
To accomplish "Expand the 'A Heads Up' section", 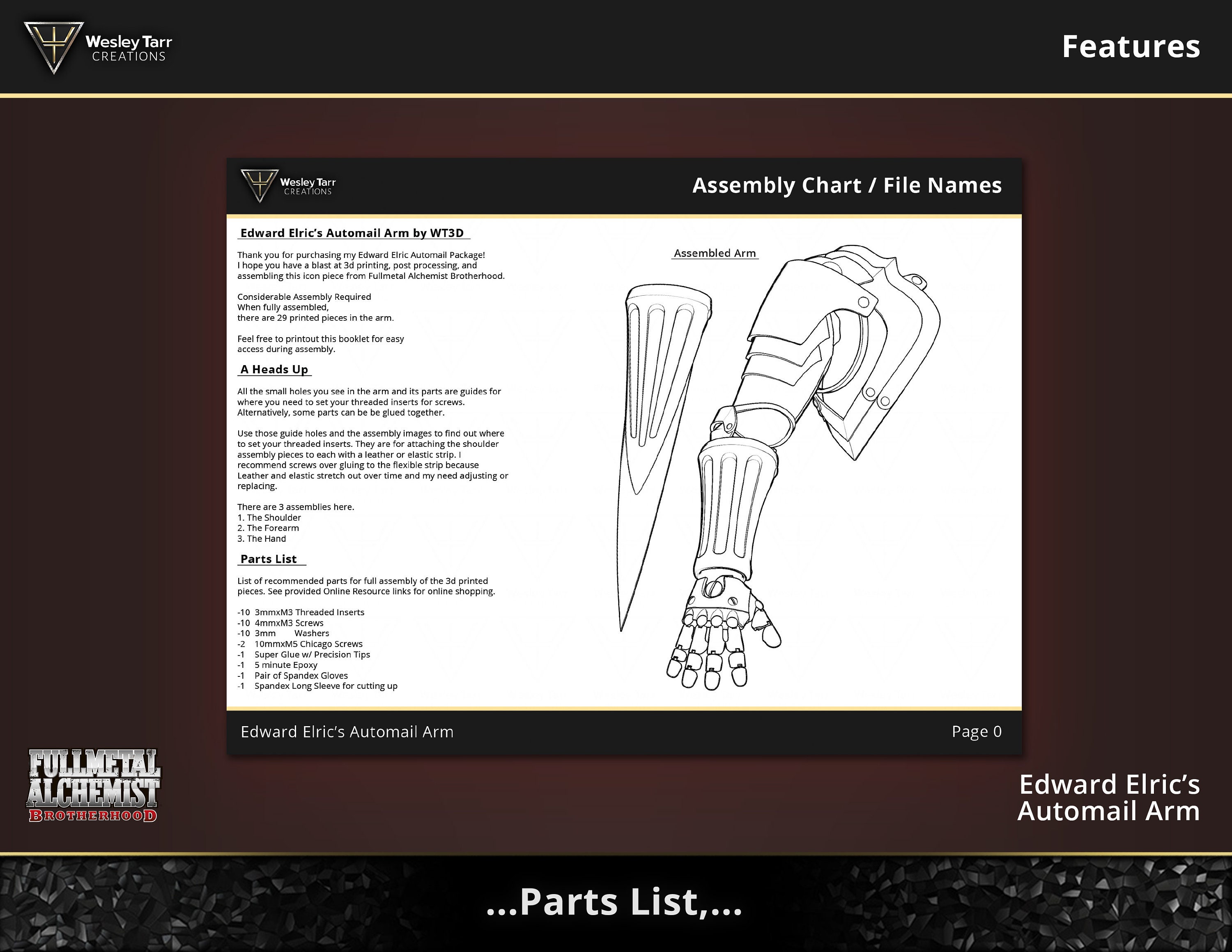I will (x=275, y=369).
